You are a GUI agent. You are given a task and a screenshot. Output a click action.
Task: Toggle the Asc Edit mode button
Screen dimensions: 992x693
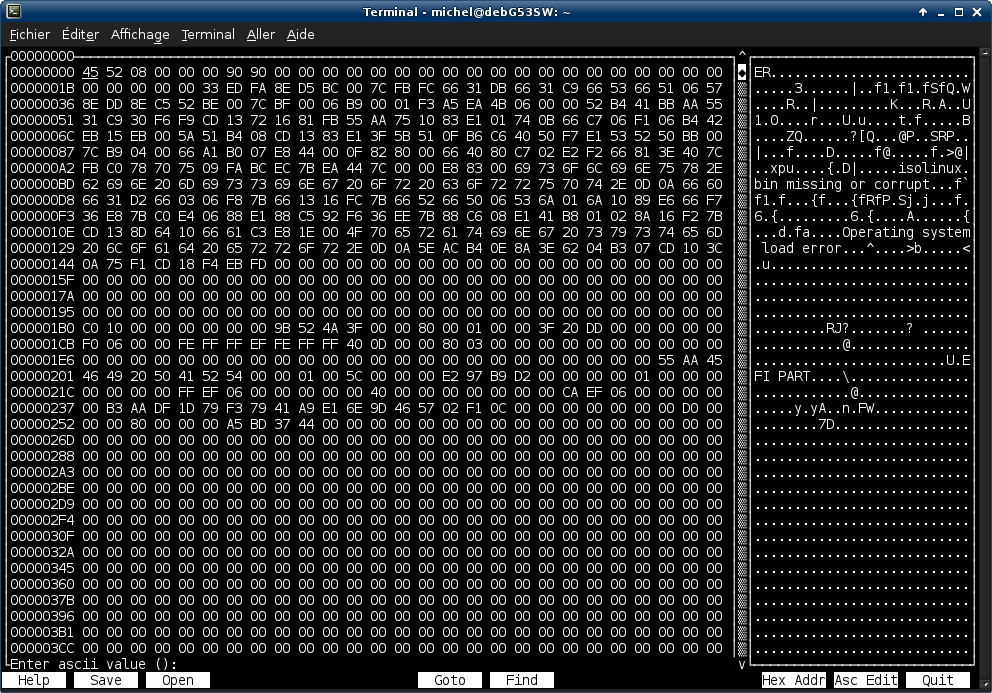pyautogui.click(x=865, y=680)
